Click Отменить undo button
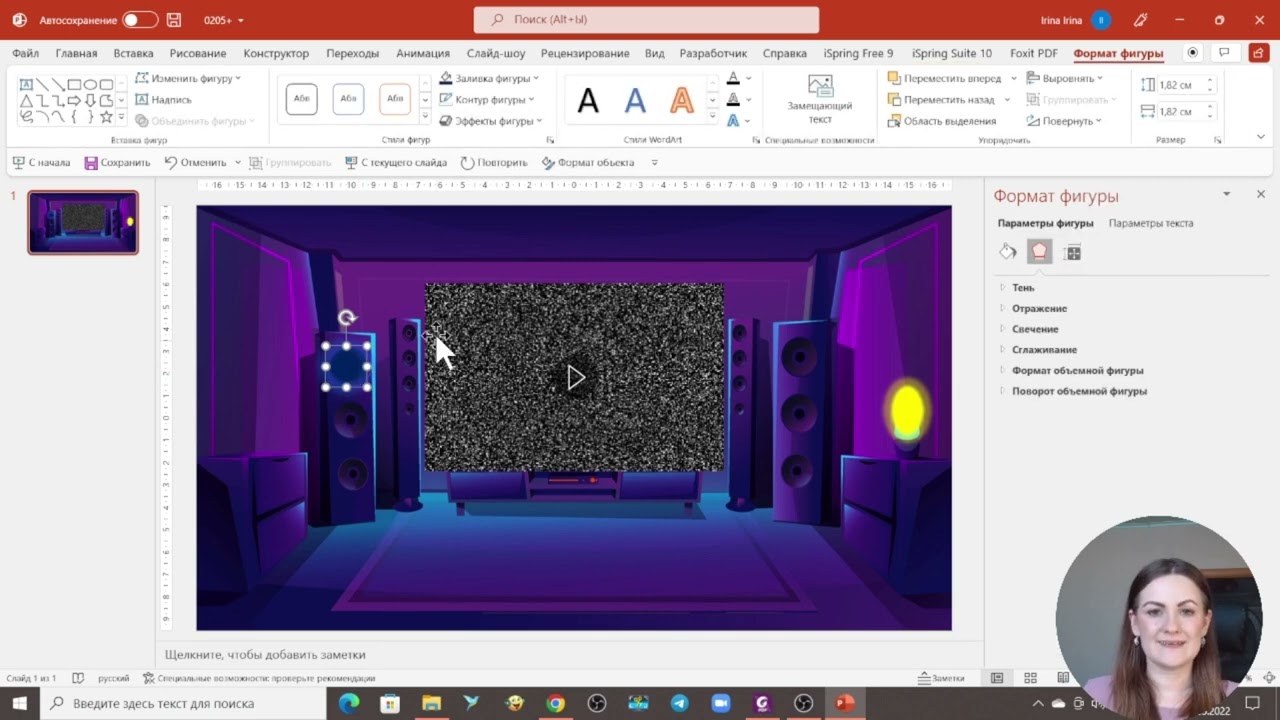This screenshot has width=1280, height=720. [x=196, y=162]
